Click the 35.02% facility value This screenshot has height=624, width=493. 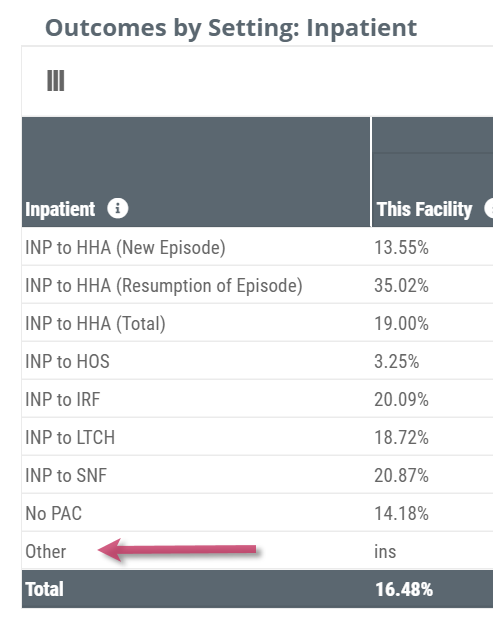pos(401,286)
